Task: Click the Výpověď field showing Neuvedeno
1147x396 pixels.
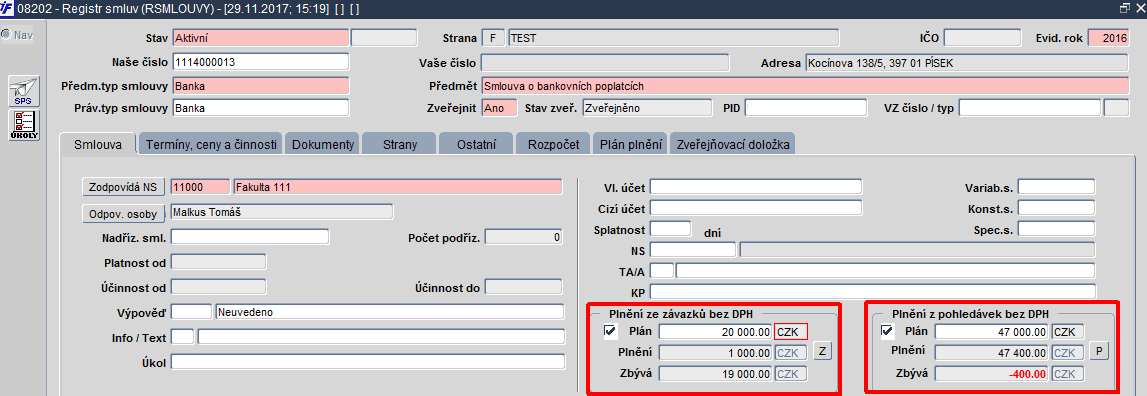Action: [390, 312]
